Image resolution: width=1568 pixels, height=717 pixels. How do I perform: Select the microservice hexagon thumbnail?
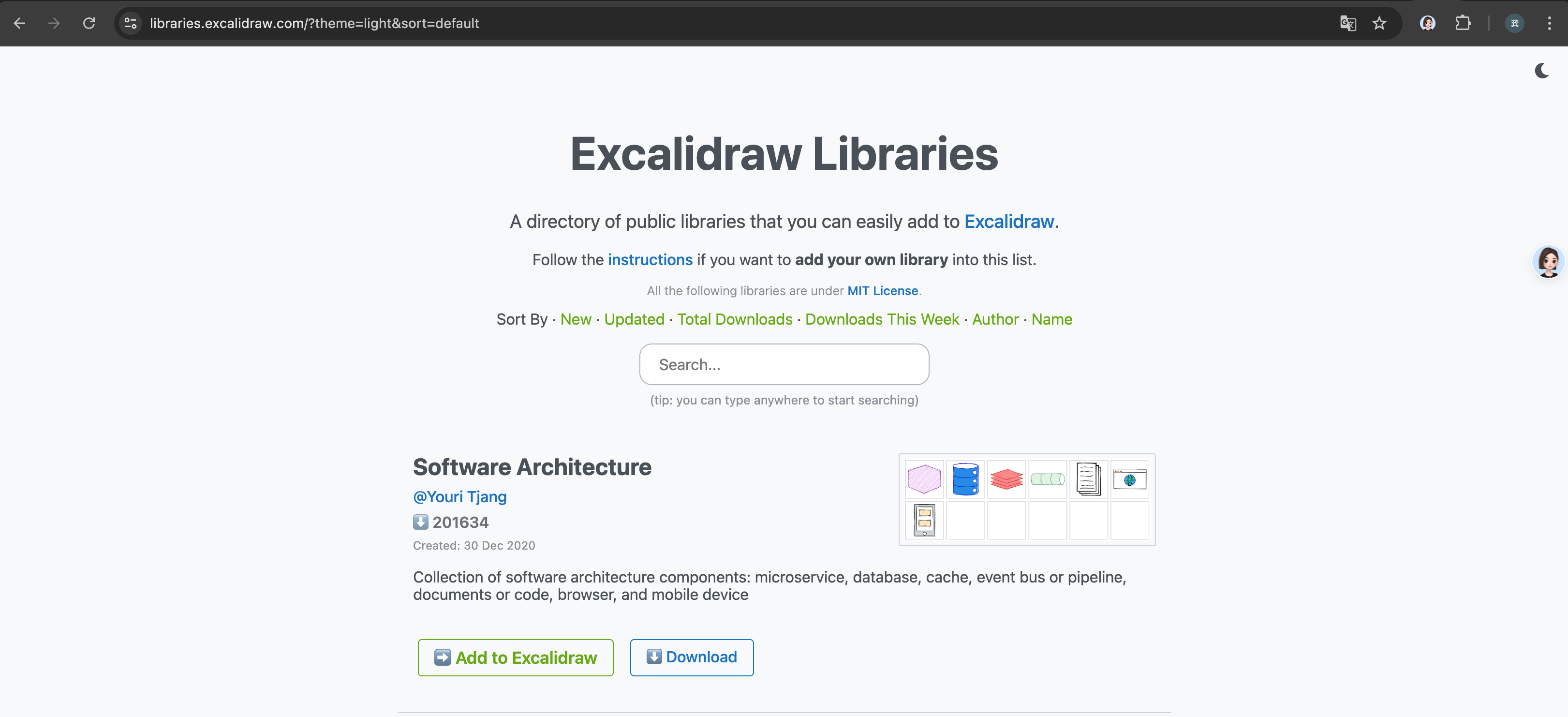924,479
